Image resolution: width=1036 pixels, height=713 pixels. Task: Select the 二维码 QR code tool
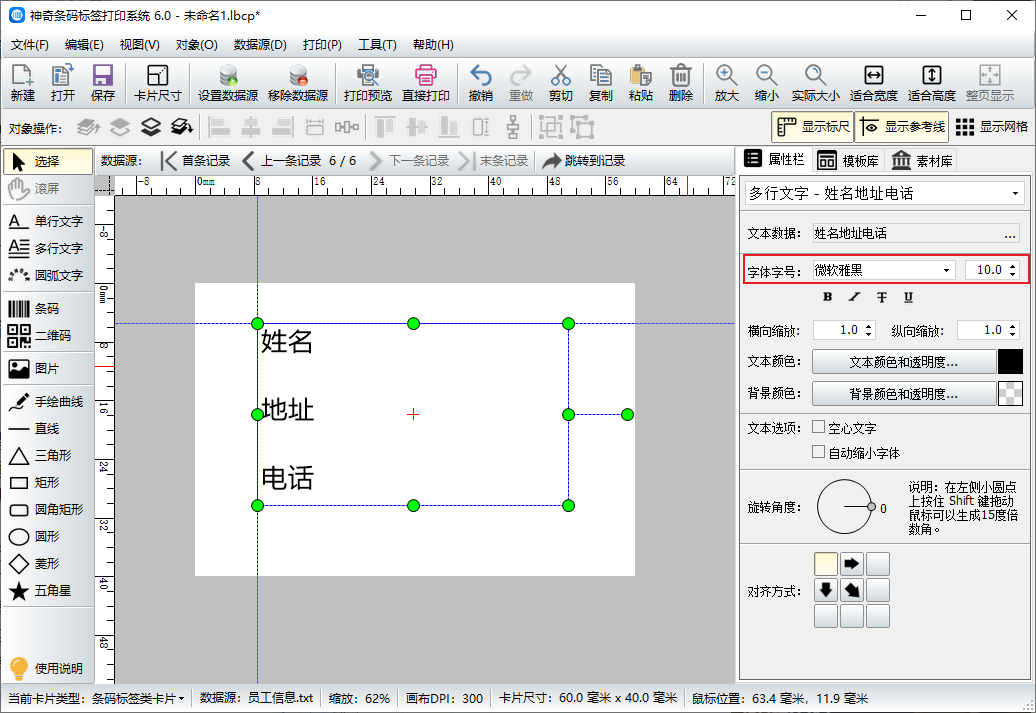coord(46,336)
